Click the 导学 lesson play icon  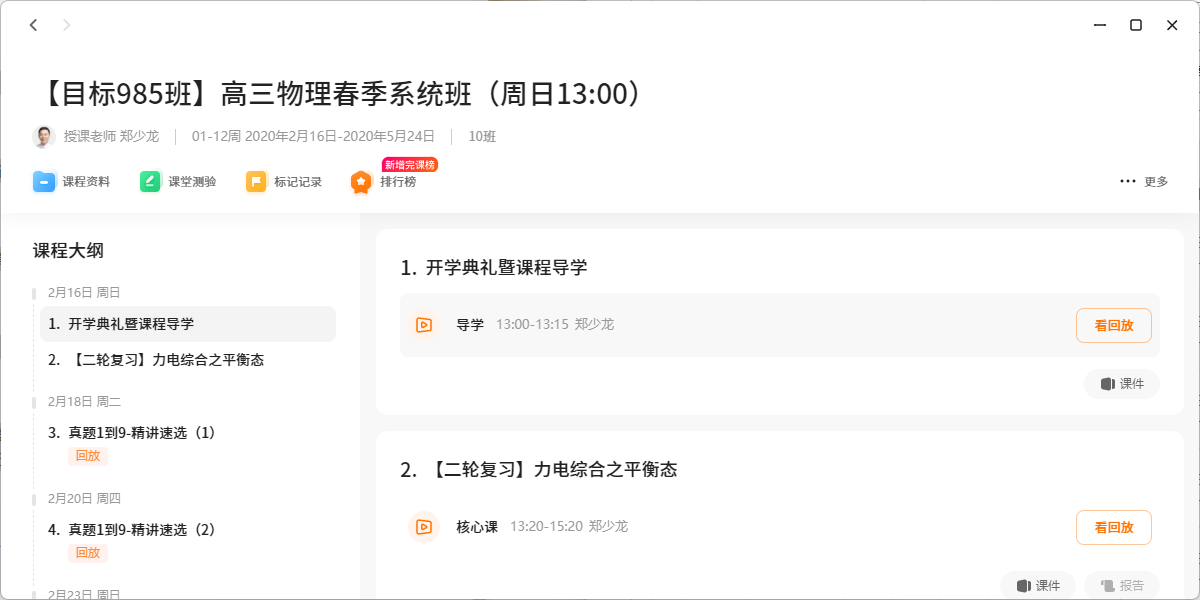click(x=424, y=325)
